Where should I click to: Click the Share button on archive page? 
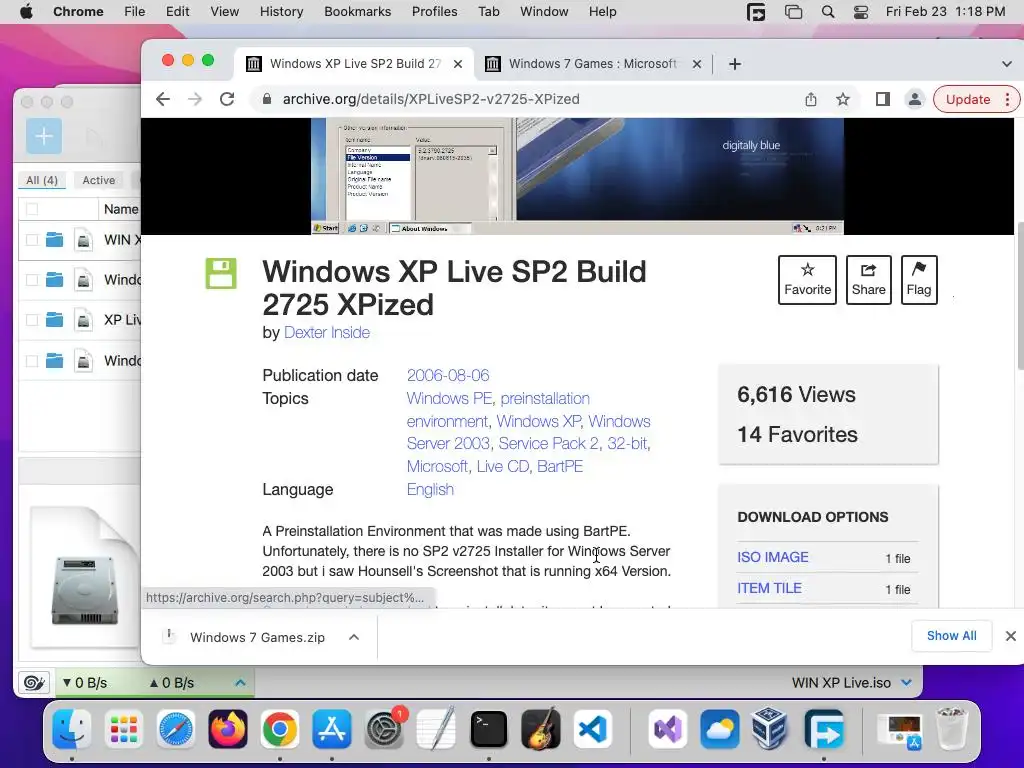click(x=868, y=280)
